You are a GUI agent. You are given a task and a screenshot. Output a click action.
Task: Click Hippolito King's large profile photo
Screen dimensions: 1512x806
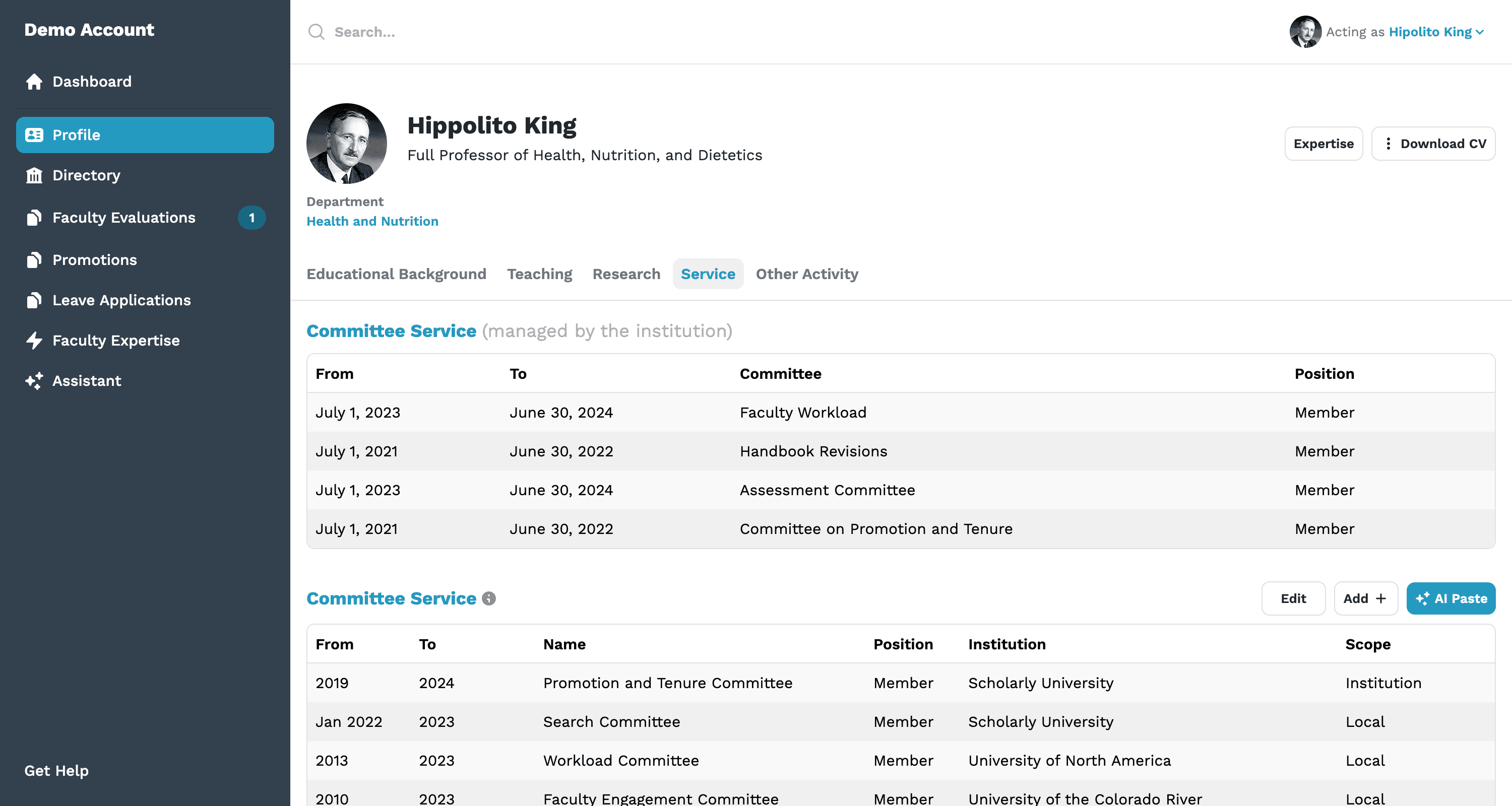click(346, 144)
